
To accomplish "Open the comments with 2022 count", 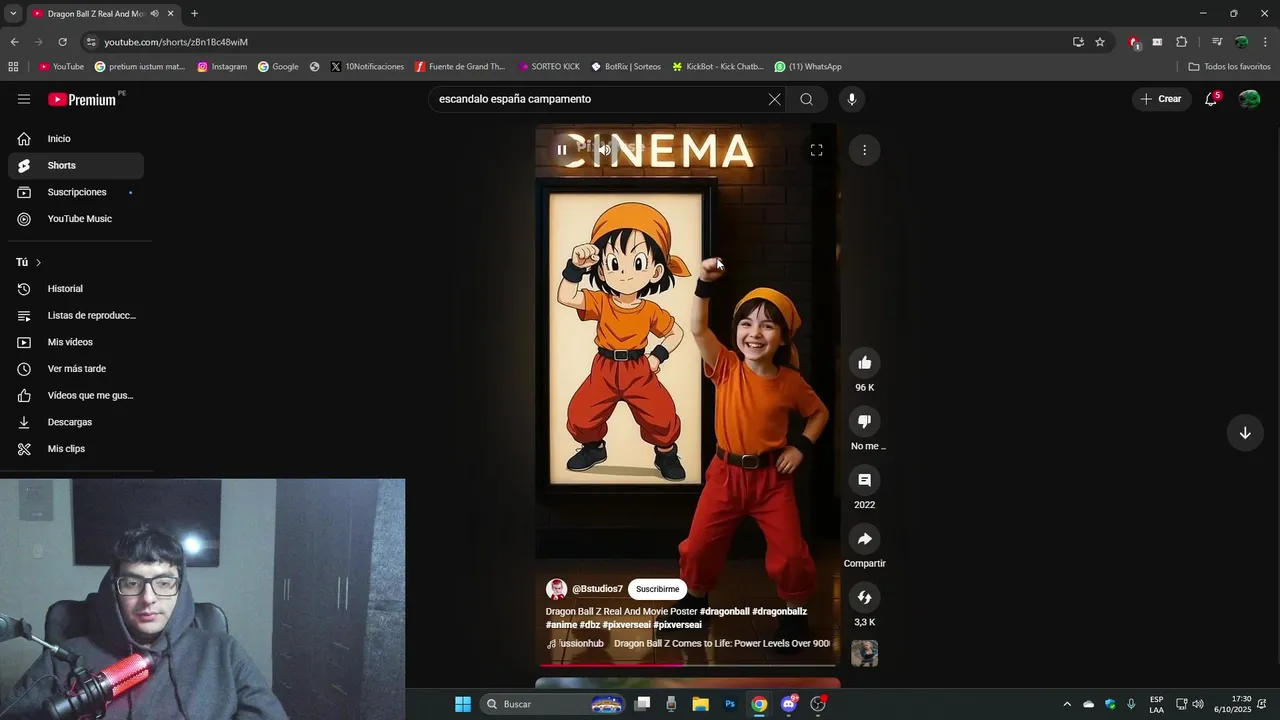I will pyautogui.click(x=865, y=481).
